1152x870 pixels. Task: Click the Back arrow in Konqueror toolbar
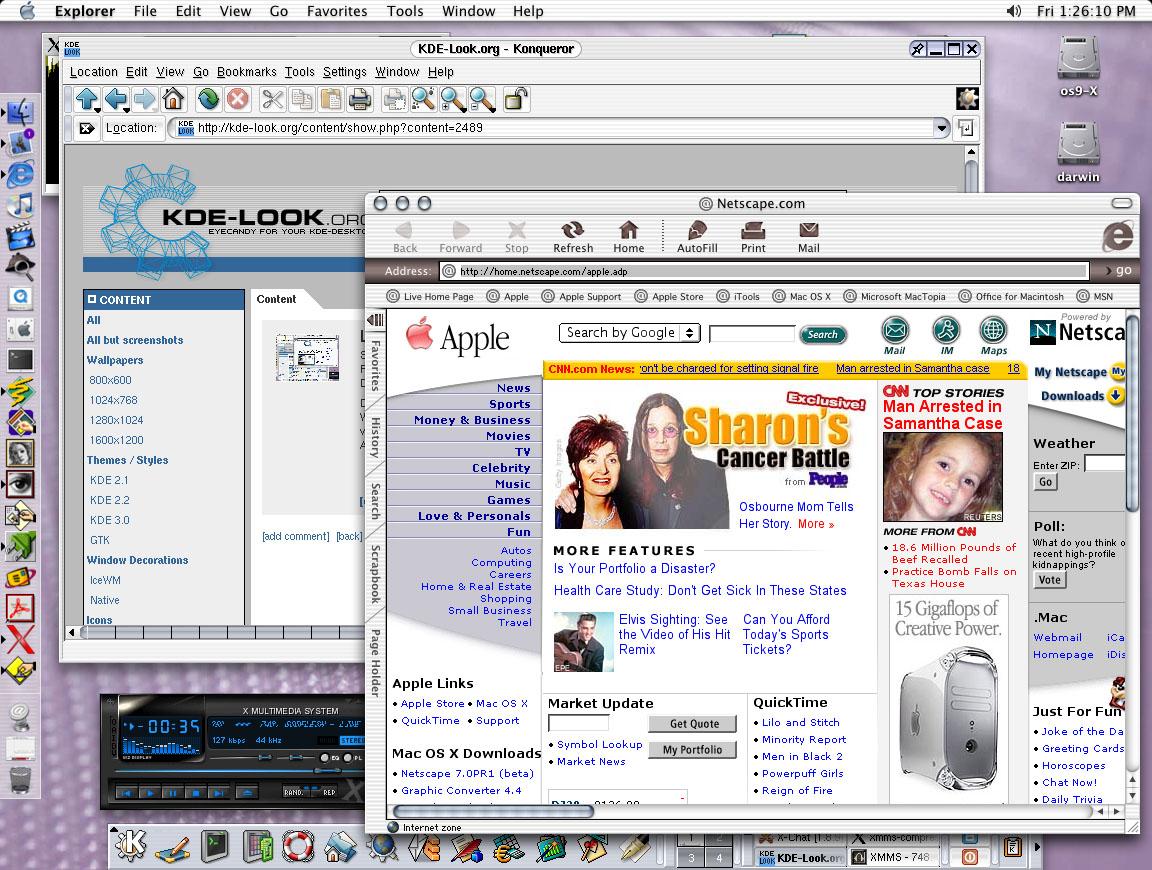[115, 98]
